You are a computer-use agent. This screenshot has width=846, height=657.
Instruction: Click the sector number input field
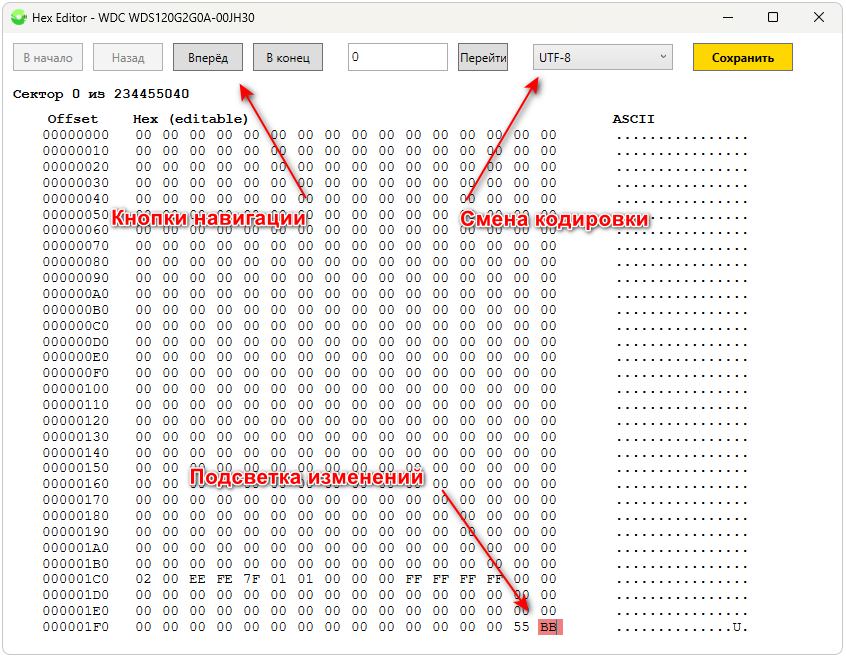(x=397, y=58)
